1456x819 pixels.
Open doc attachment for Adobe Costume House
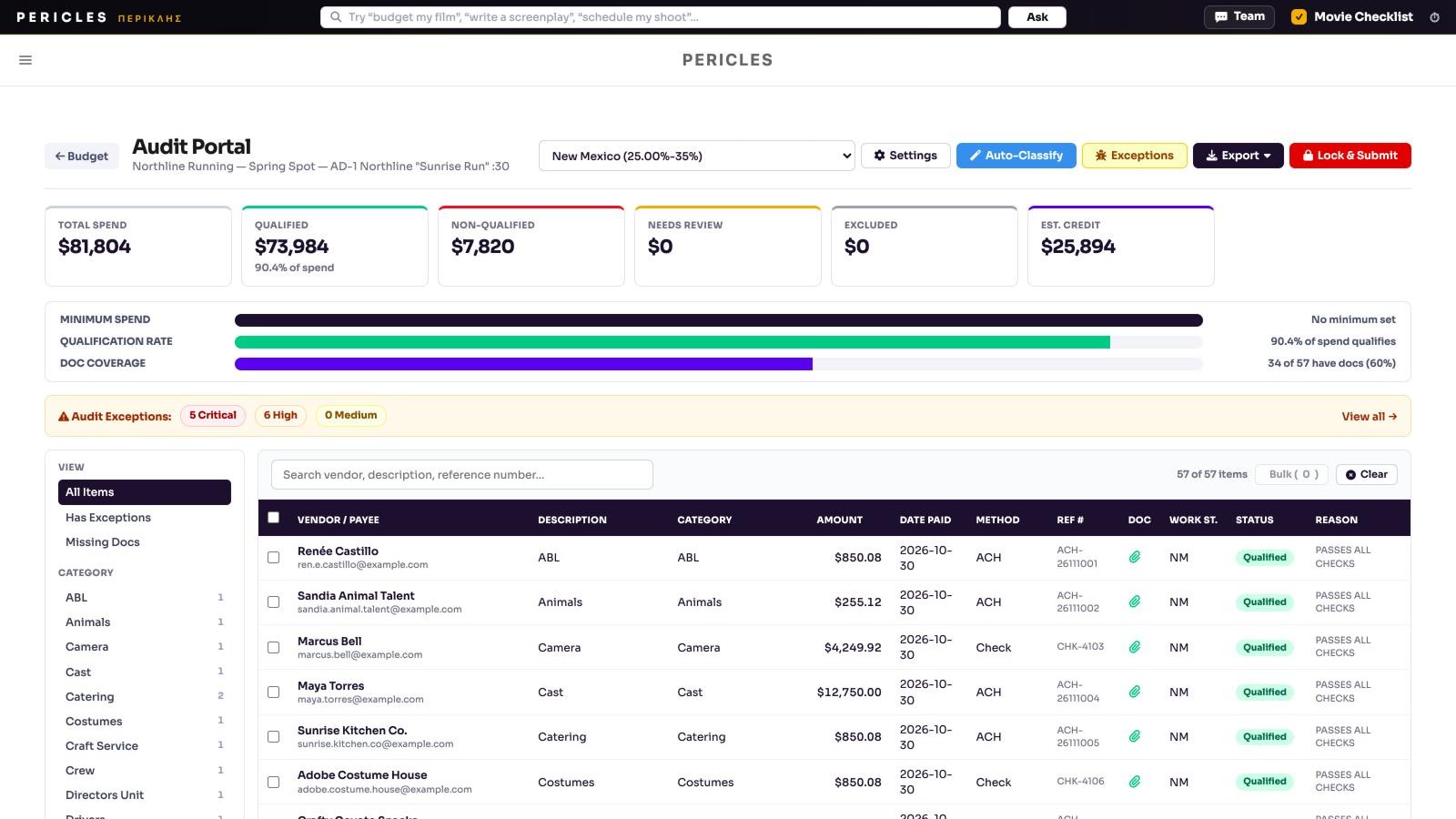pyautogui.click(x=1135, y=782)
